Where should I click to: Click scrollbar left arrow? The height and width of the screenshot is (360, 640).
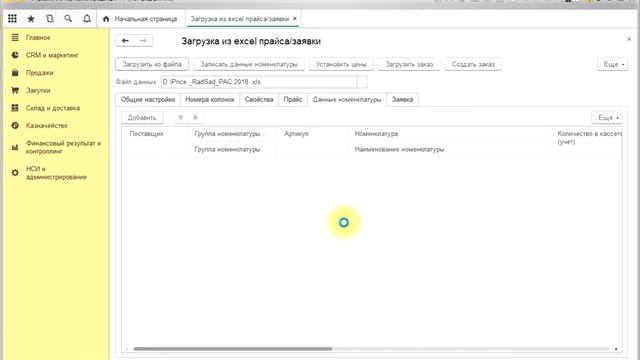127,349
